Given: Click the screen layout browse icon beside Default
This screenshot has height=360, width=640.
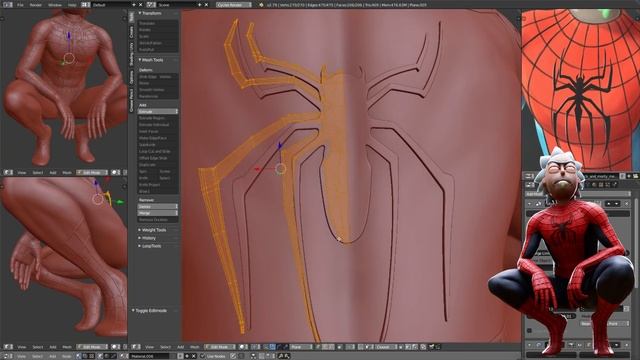Looking at the screenshot, I should click(85, 5).
